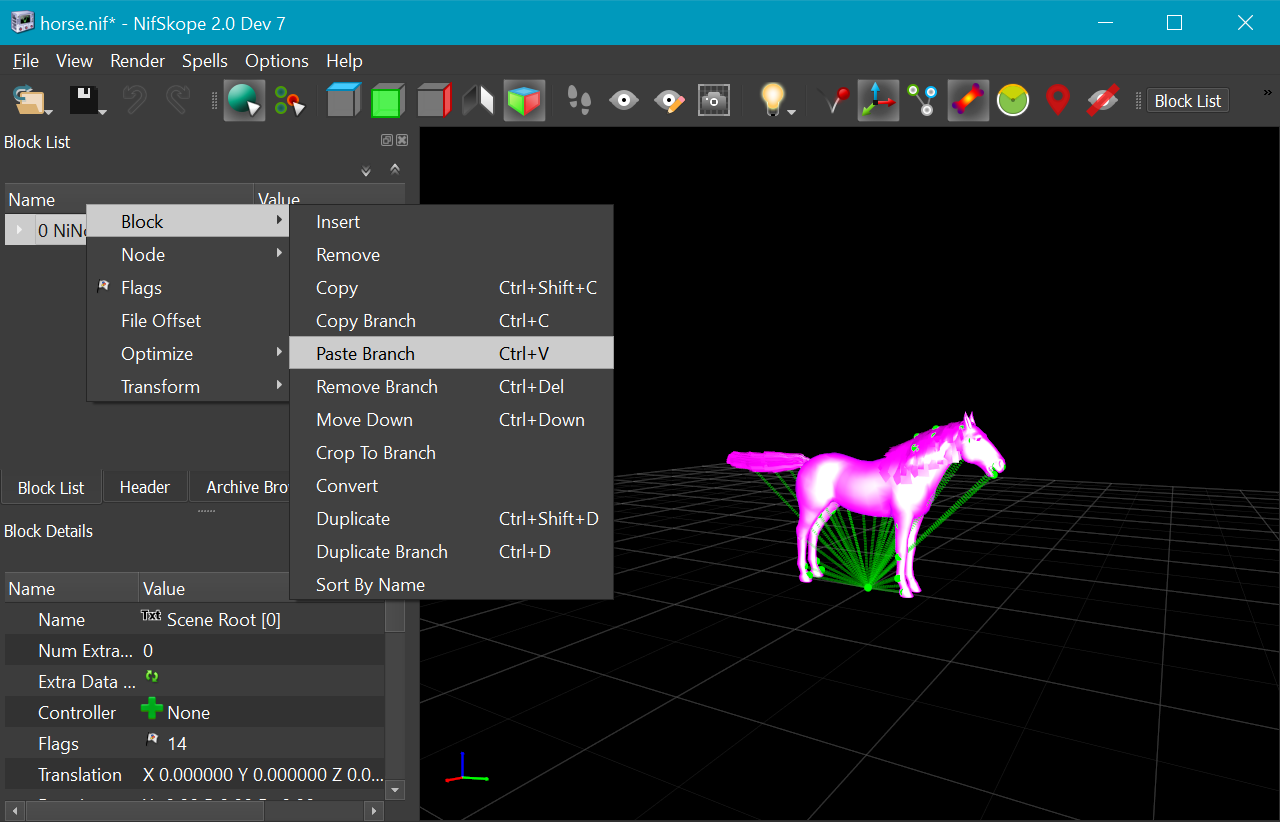Activate the Select Vertices tool

(x=289, y=100)
